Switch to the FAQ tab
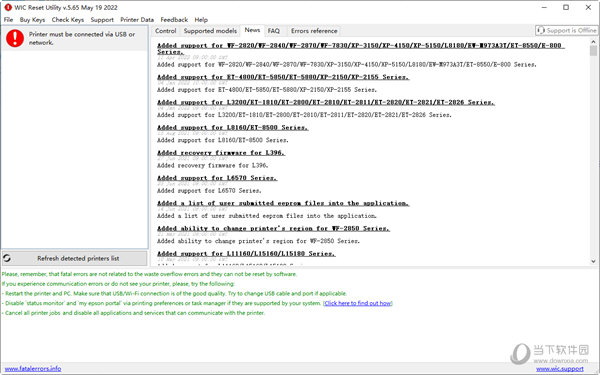This screenshot has width=600, height=375. point(274,31)
